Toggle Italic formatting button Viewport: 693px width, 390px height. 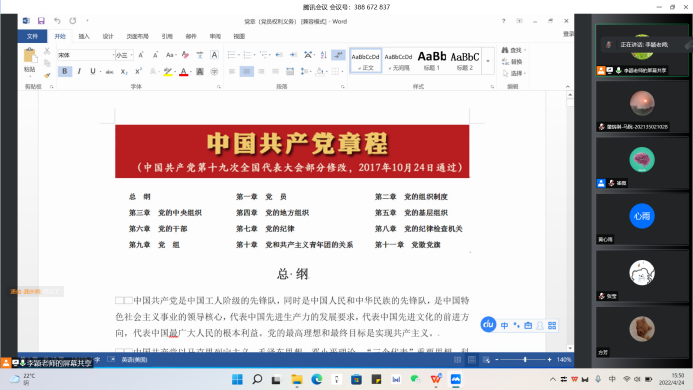click(79, 71)
